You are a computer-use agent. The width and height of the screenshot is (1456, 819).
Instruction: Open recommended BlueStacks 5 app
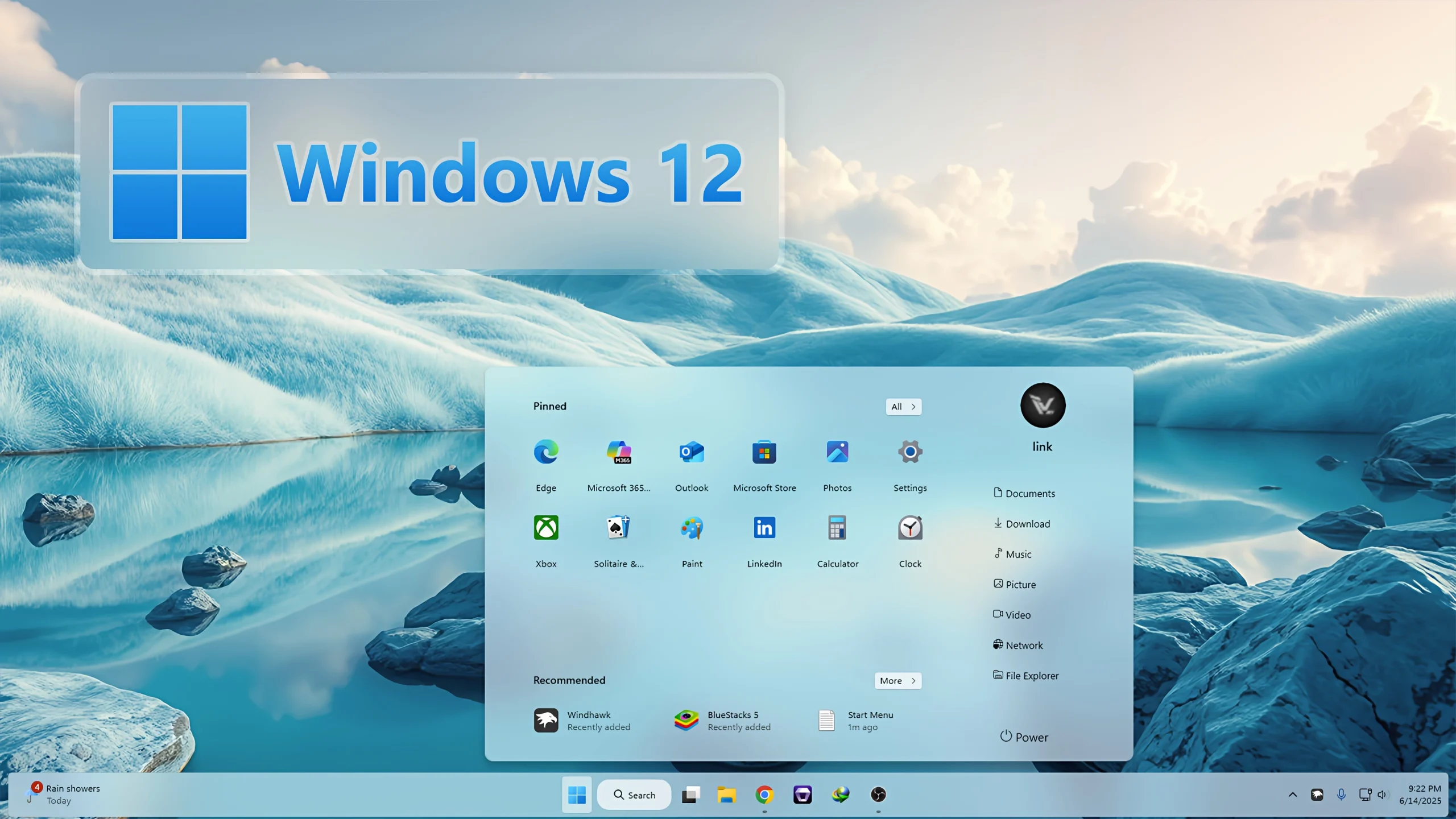tap(722, 721)
